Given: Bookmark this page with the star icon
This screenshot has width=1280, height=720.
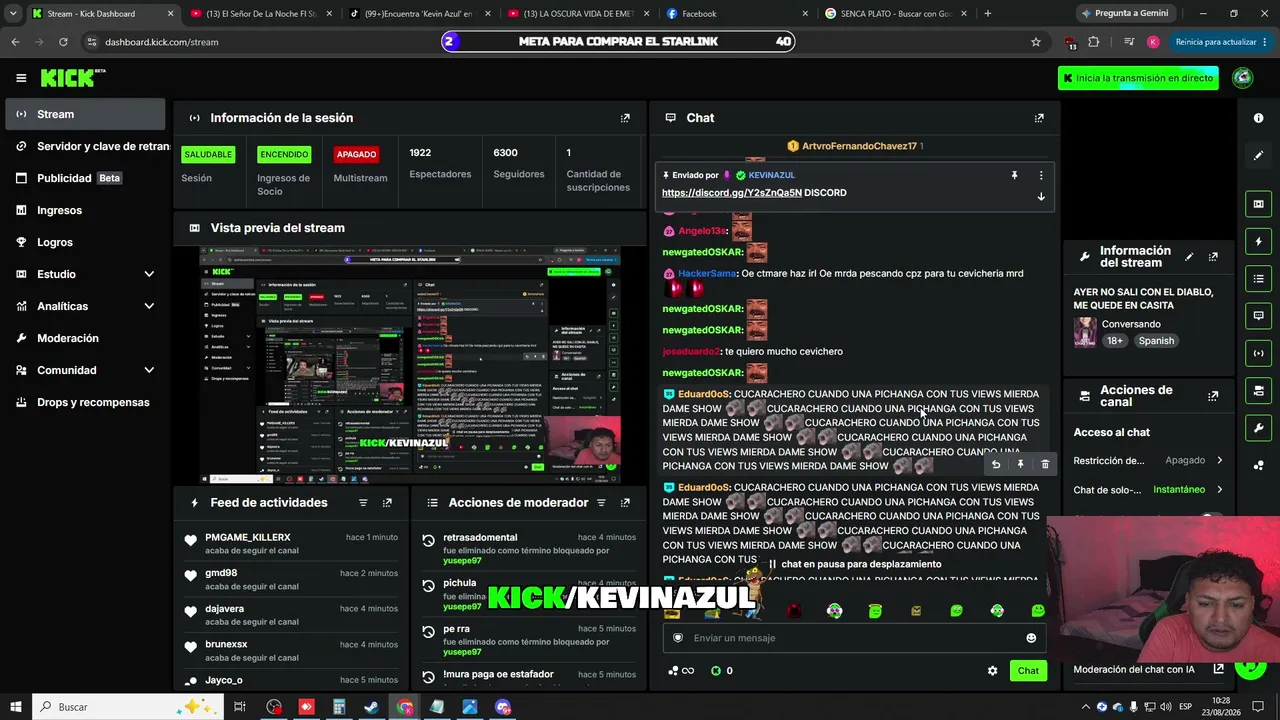Looking at the screenshot, I should tap(1036, 42).
